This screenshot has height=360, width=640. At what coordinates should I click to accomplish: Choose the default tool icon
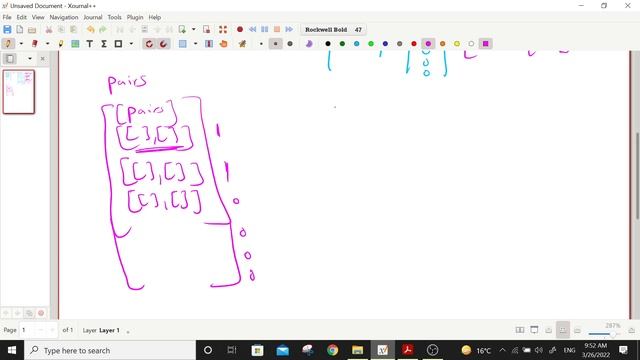242,44
